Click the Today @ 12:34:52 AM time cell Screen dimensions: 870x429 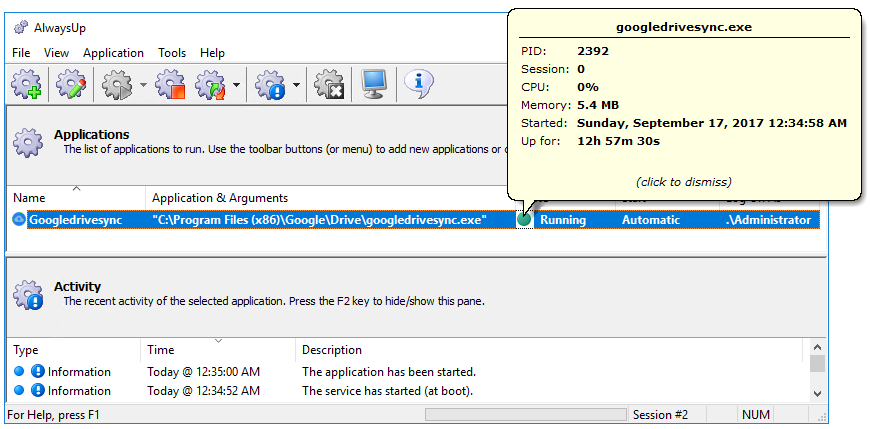coord(203,391)
